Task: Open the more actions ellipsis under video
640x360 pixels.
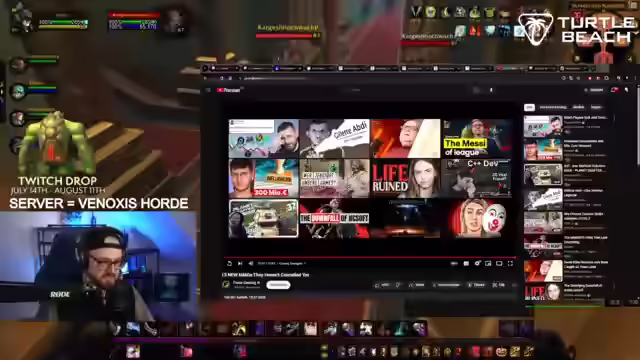Action: pyautogui.click(x=514, y=285)
